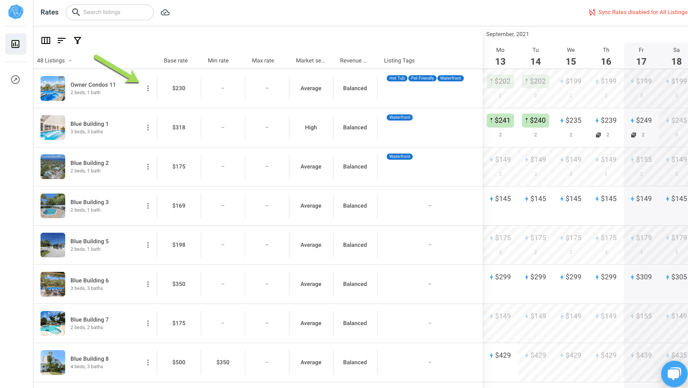Select Blue Building 1 $241 Monday rate
This screenshot has width=688, height=388.
pos(500,120)
